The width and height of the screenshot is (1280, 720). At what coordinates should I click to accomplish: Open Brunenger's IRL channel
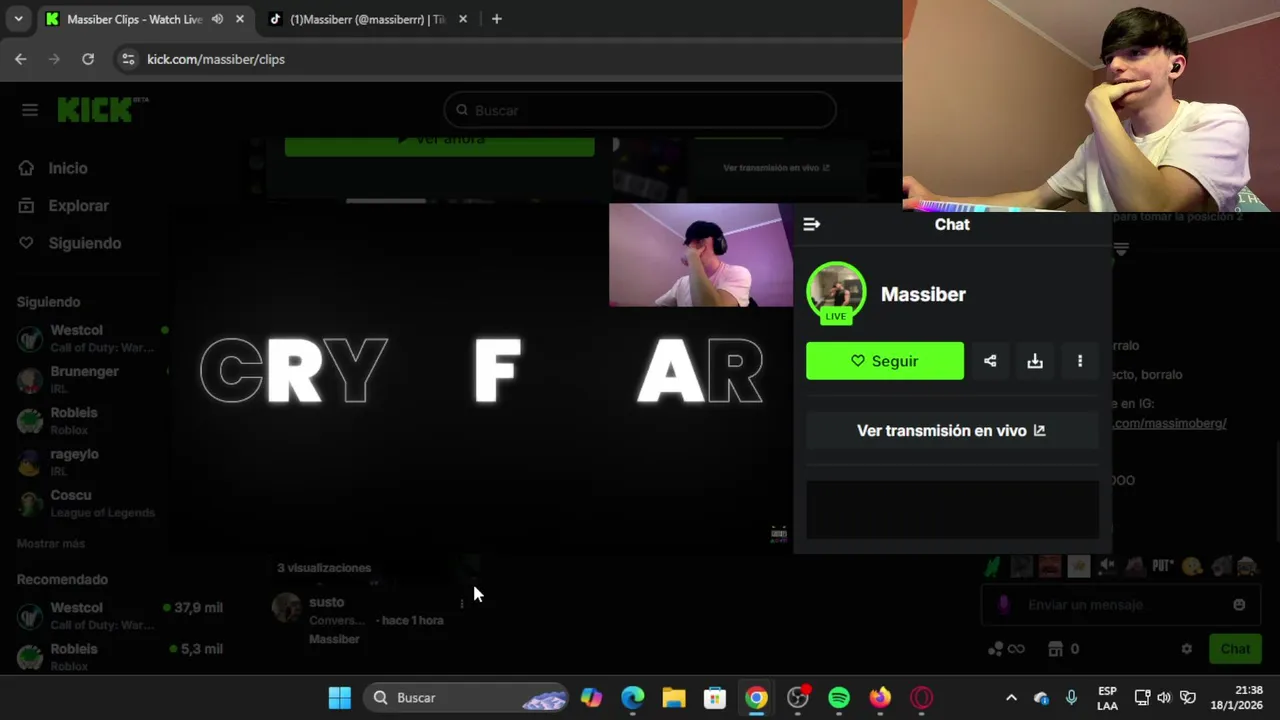pos(92,379)
